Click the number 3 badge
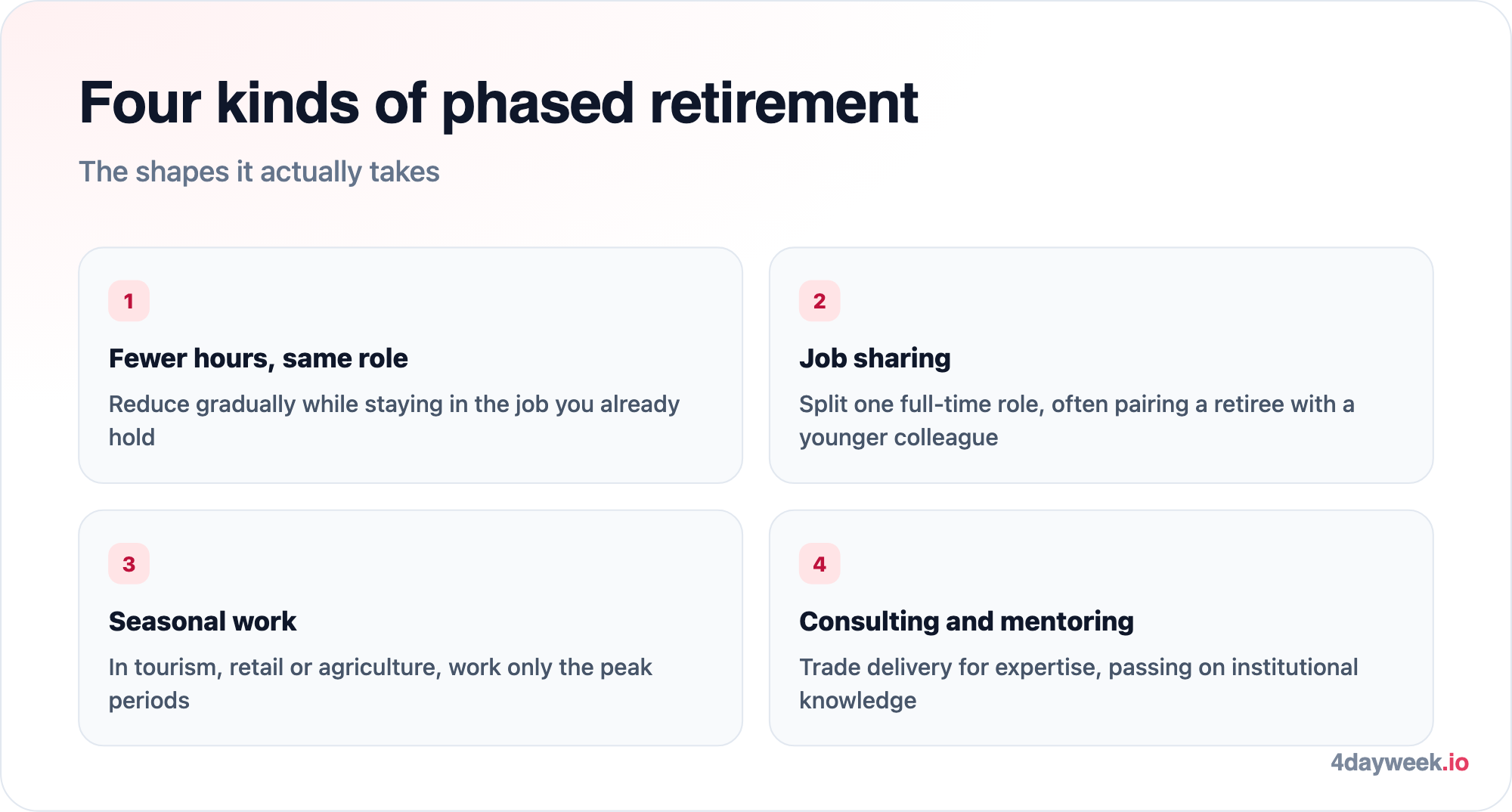The height and width of the screenshot is (812, 1512). (x=129, y=564)
